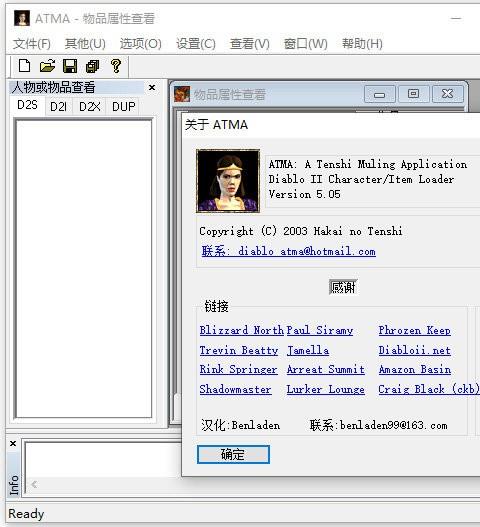Switch to the D2X tab

tap(89, 107)
